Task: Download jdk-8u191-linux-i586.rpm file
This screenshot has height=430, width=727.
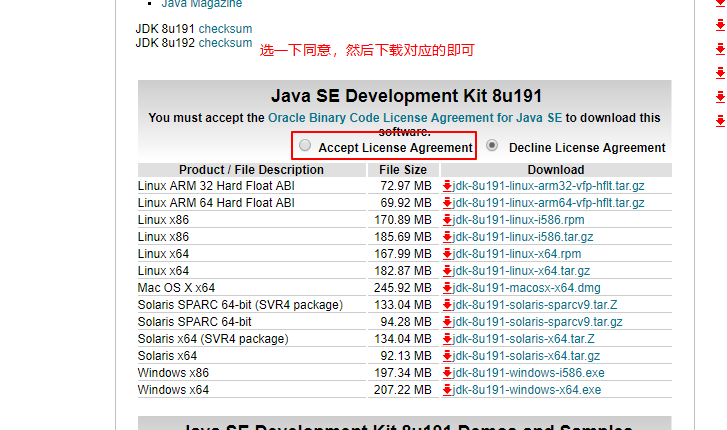Action: tap(518, 220)
